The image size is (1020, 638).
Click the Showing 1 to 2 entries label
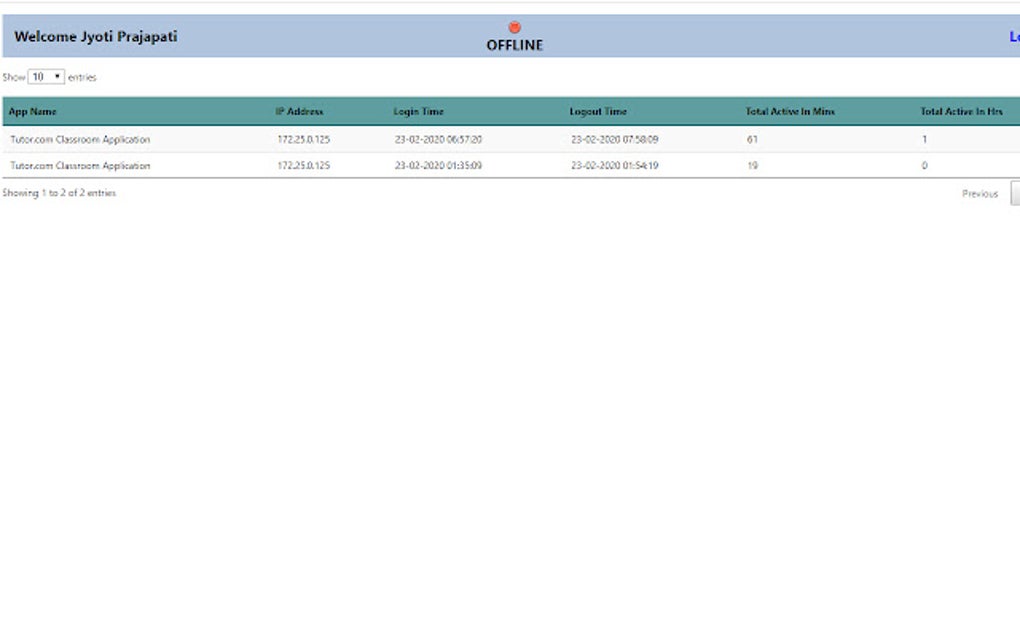tap(60, 192)
